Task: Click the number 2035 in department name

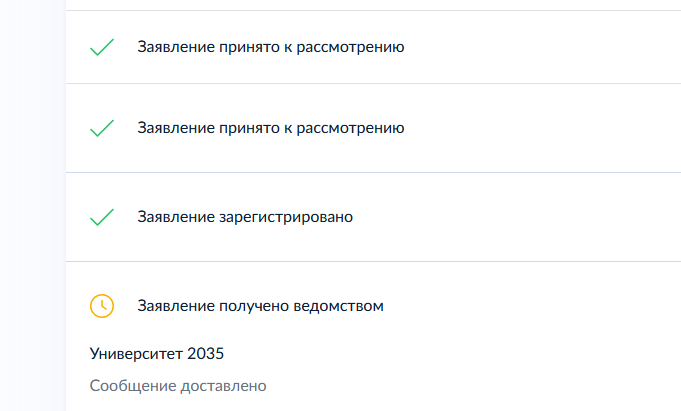Action: [205, 354]
